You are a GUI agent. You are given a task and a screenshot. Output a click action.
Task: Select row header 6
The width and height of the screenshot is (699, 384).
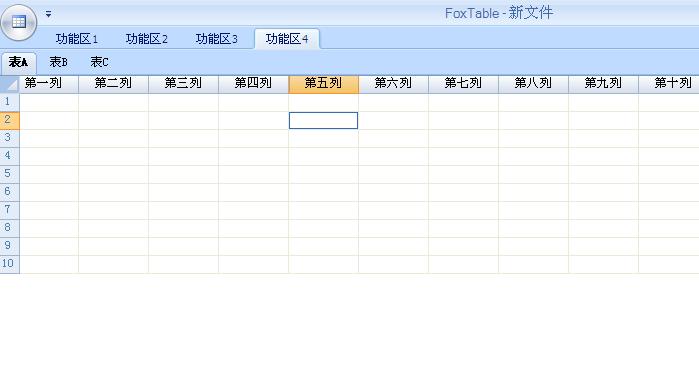tap(9, 192)
